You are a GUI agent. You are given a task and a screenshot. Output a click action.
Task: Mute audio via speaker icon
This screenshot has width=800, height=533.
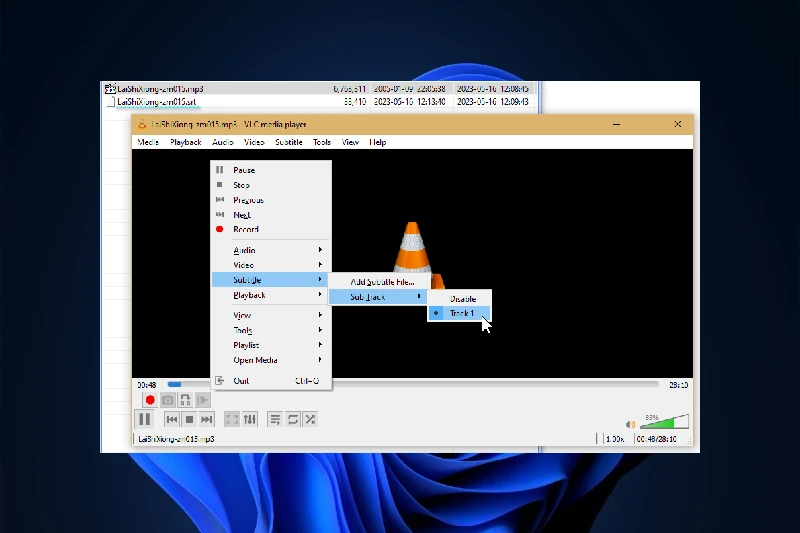631,424
